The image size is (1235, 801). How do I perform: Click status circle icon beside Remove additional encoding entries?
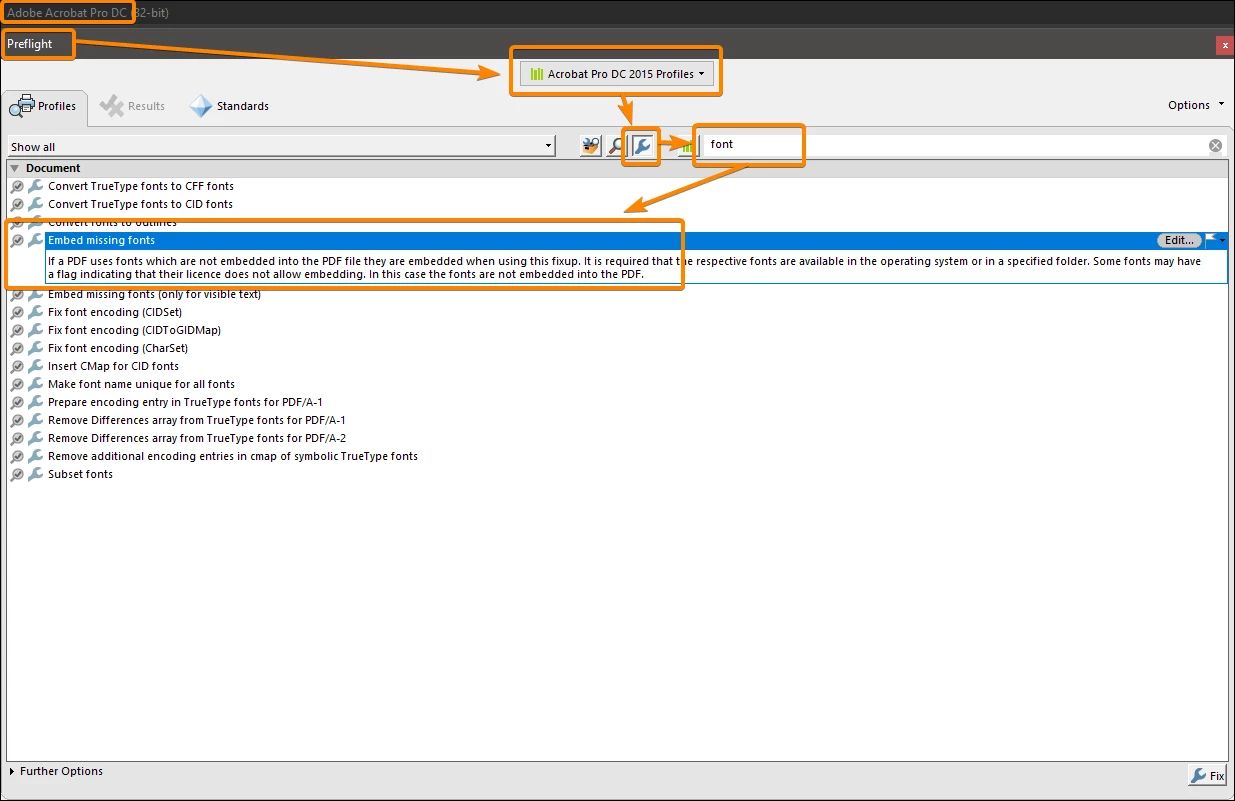17,456
